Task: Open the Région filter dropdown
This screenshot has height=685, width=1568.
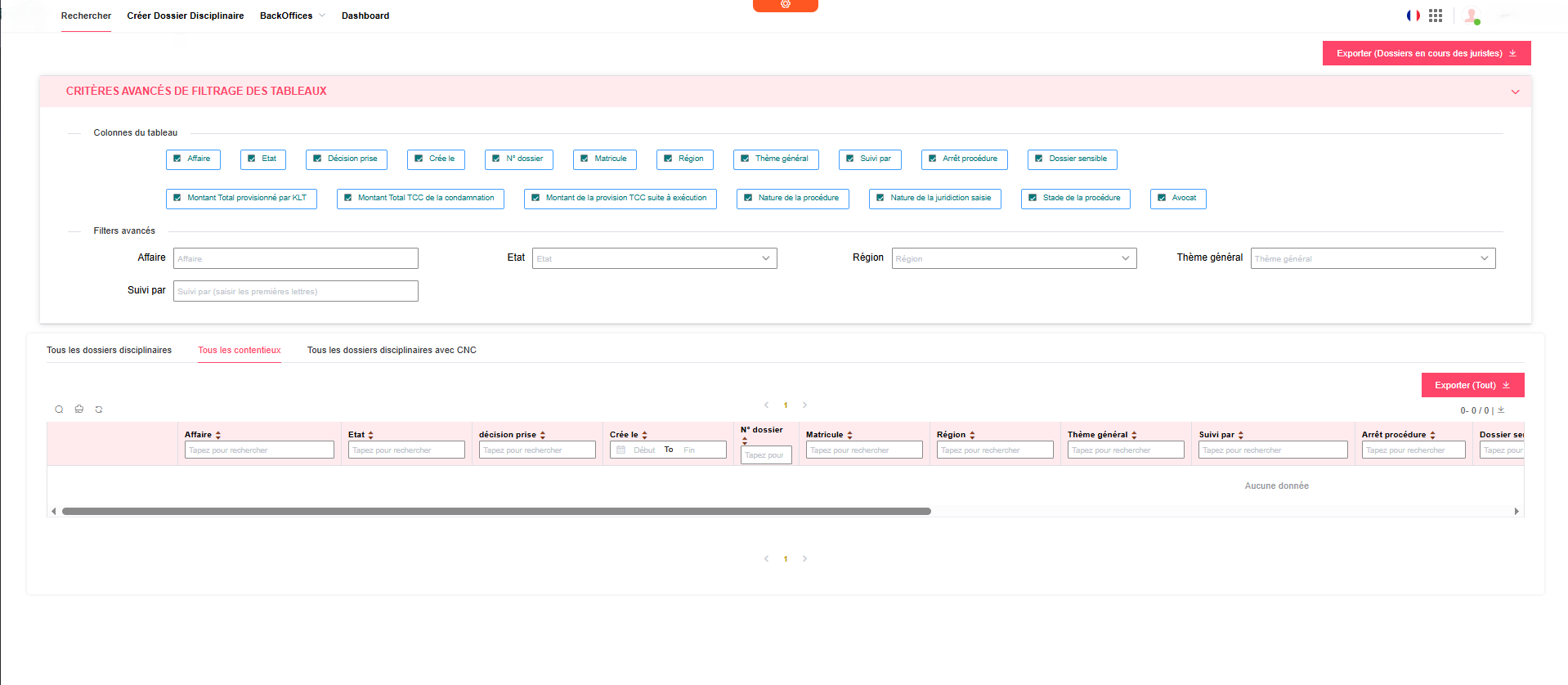Action: tap(1014, 258)
